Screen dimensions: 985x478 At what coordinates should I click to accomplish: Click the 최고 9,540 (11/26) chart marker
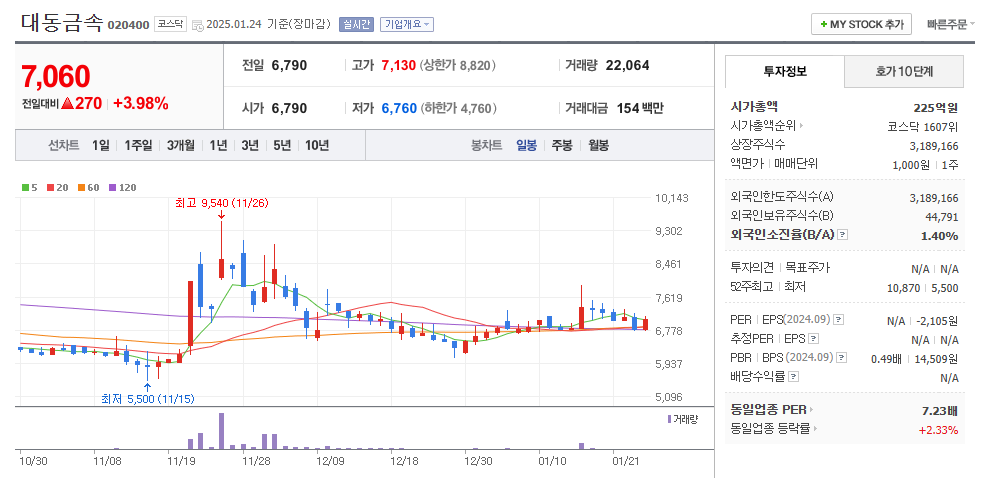click(222, 204)
